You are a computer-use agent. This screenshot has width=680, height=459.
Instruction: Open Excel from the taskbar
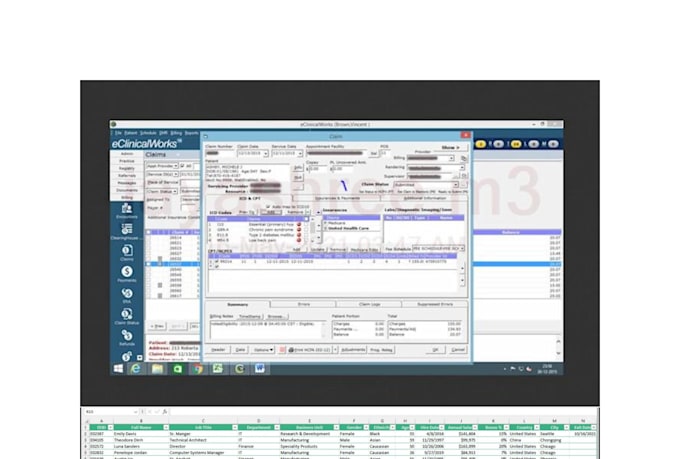(x=218, y=369)
